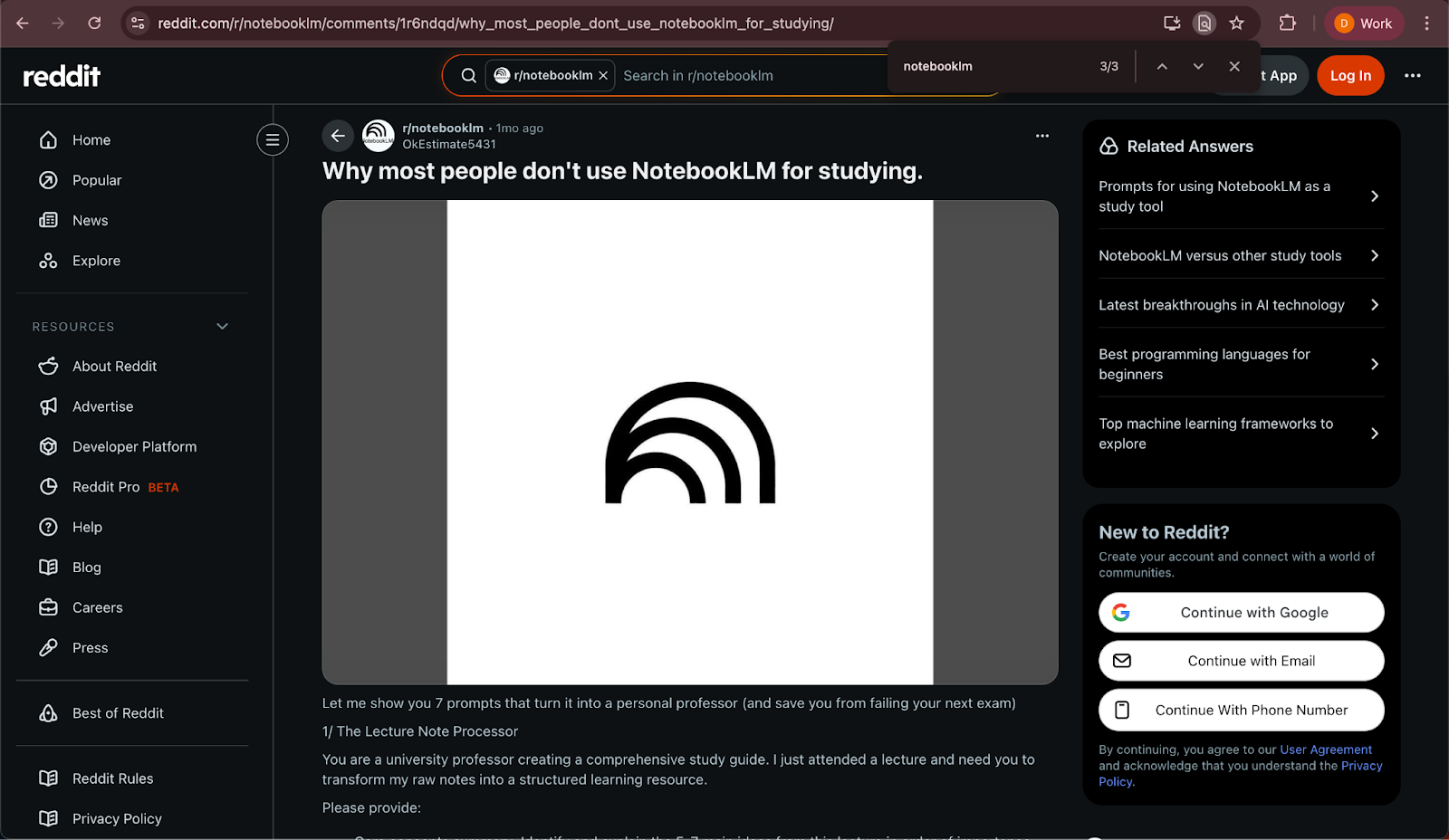The height and width of the screenshot is (840, 1449).
Task: Open Developer Platform link
Action: tap(132, 447)
